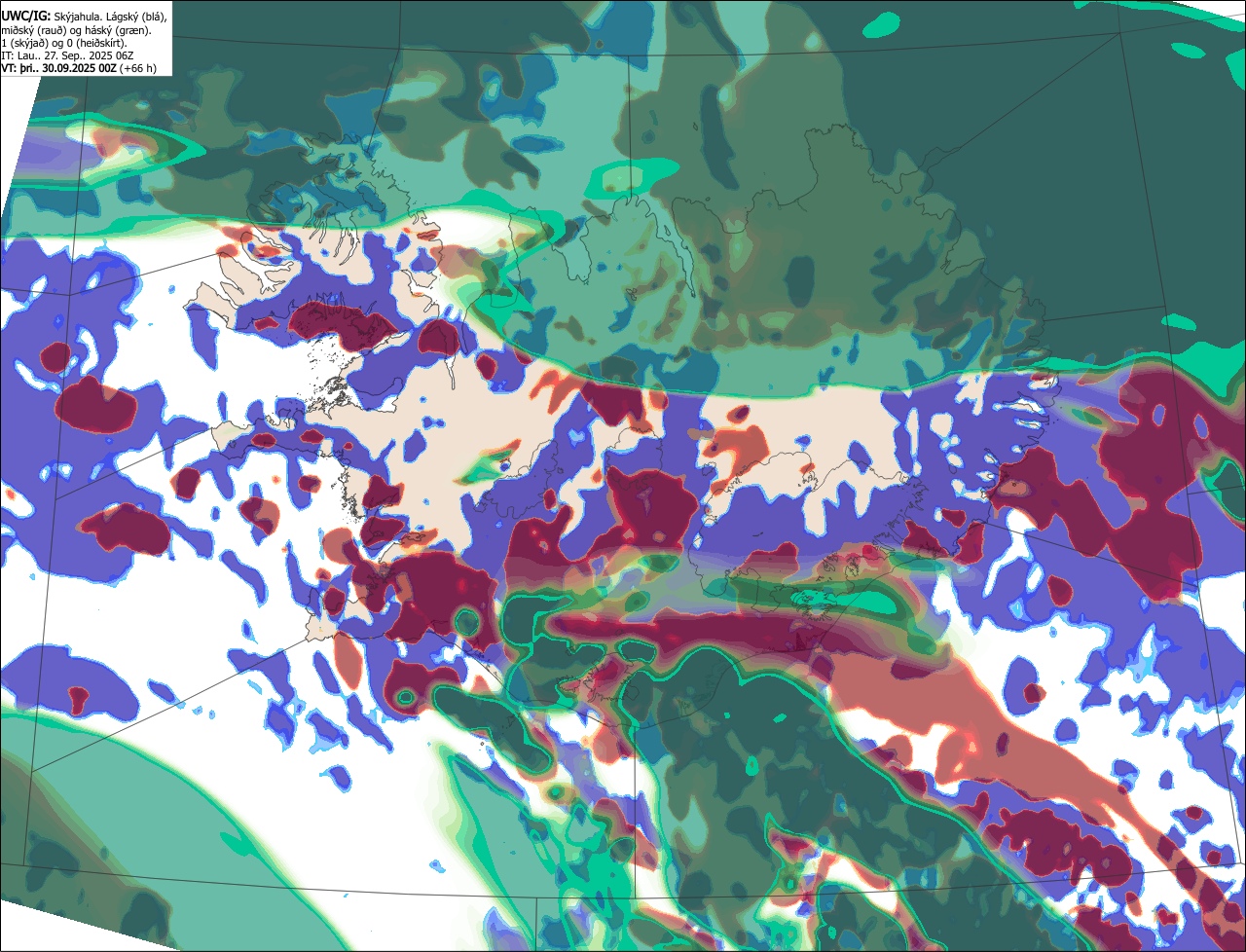Screen dimensions: 1246x952
Task: Click the bold "UWC/IG:" title label
Action: [25, 16]
